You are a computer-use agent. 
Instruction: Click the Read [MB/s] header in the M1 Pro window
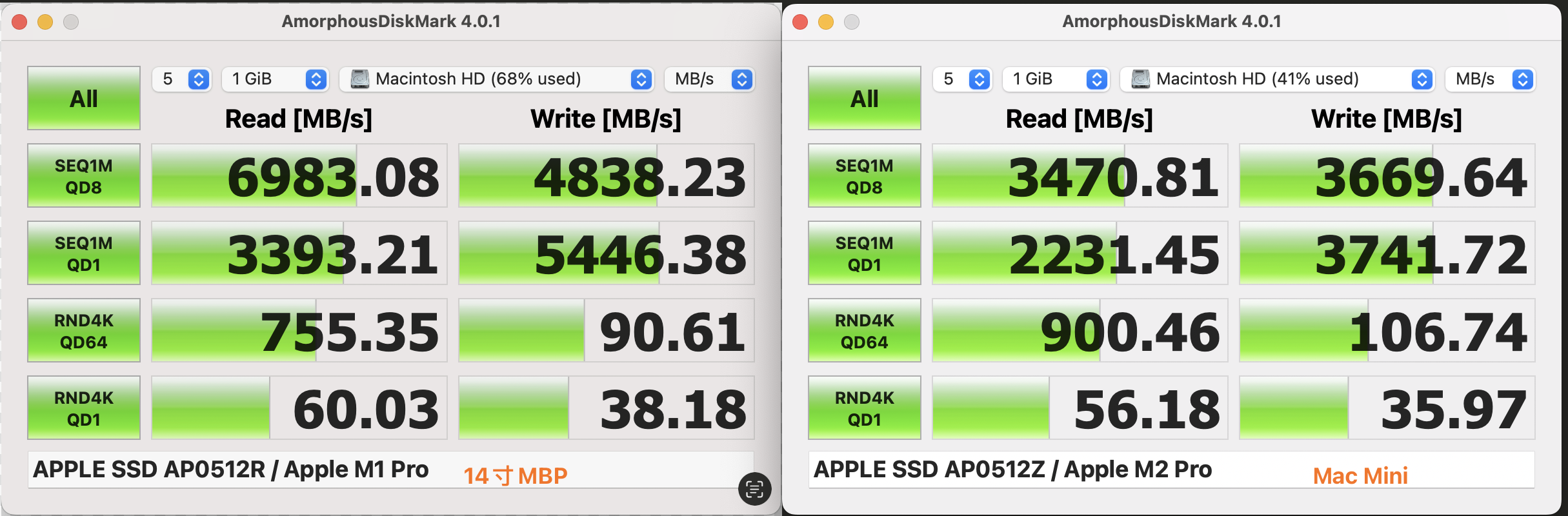pyautogui.click(x=299, y=119)
